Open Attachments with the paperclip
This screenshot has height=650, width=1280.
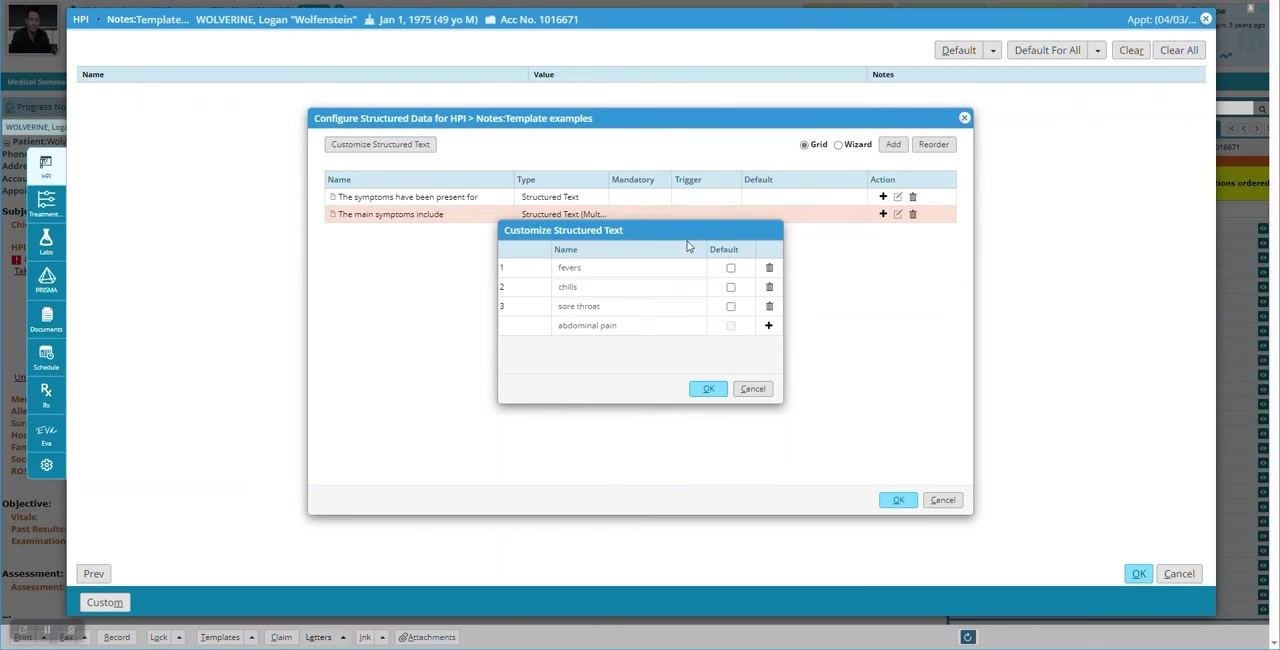(427, 637)
